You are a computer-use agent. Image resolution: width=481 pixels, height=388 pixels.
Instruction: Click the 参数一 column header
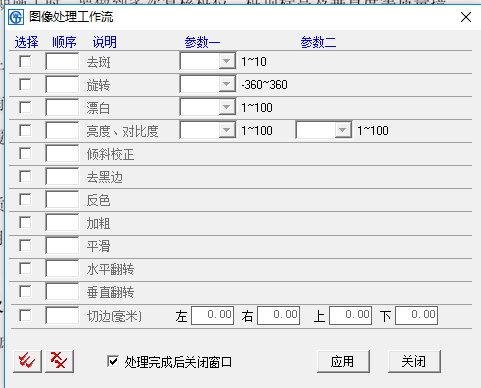click(x=202, y=42)
